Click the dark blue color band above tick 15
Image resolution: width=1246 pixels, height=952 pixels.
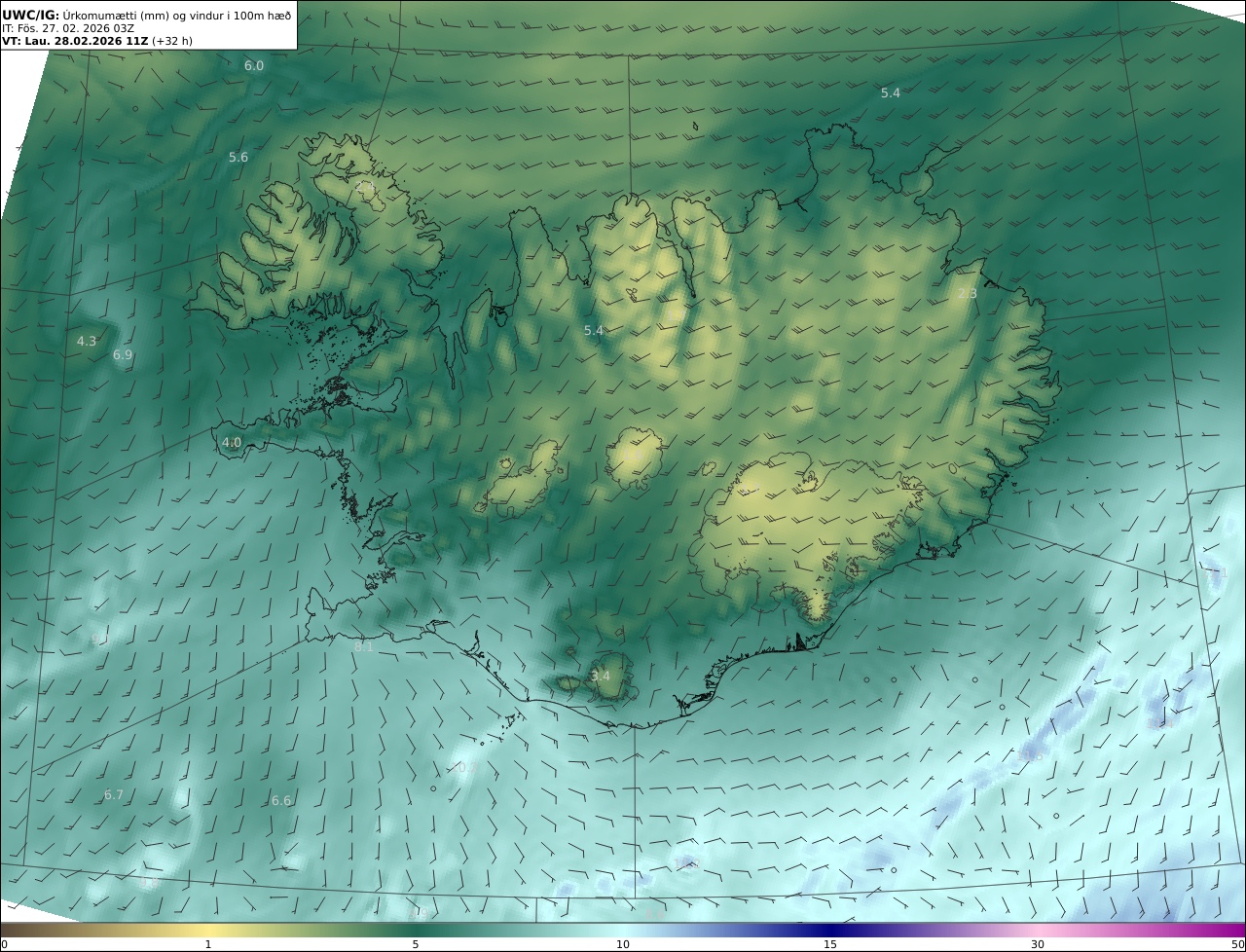click(830, 930)
